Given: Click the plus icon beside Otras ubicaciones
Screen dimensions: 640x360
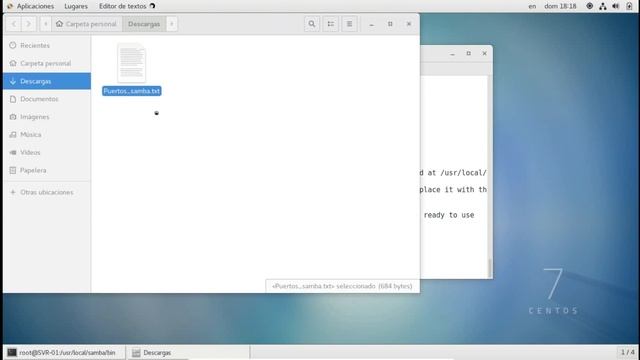Looking at the screenshot, I should [x=13, y=192].
